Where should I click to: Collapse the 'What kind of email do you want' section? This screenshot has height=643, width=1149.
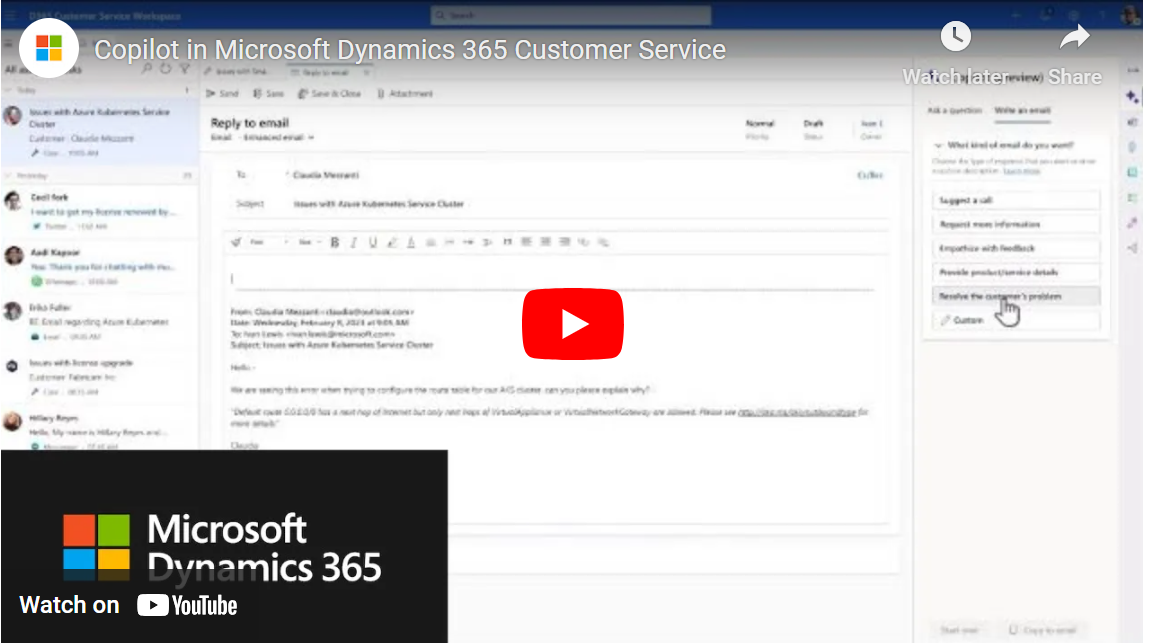(x=938, y=145)
